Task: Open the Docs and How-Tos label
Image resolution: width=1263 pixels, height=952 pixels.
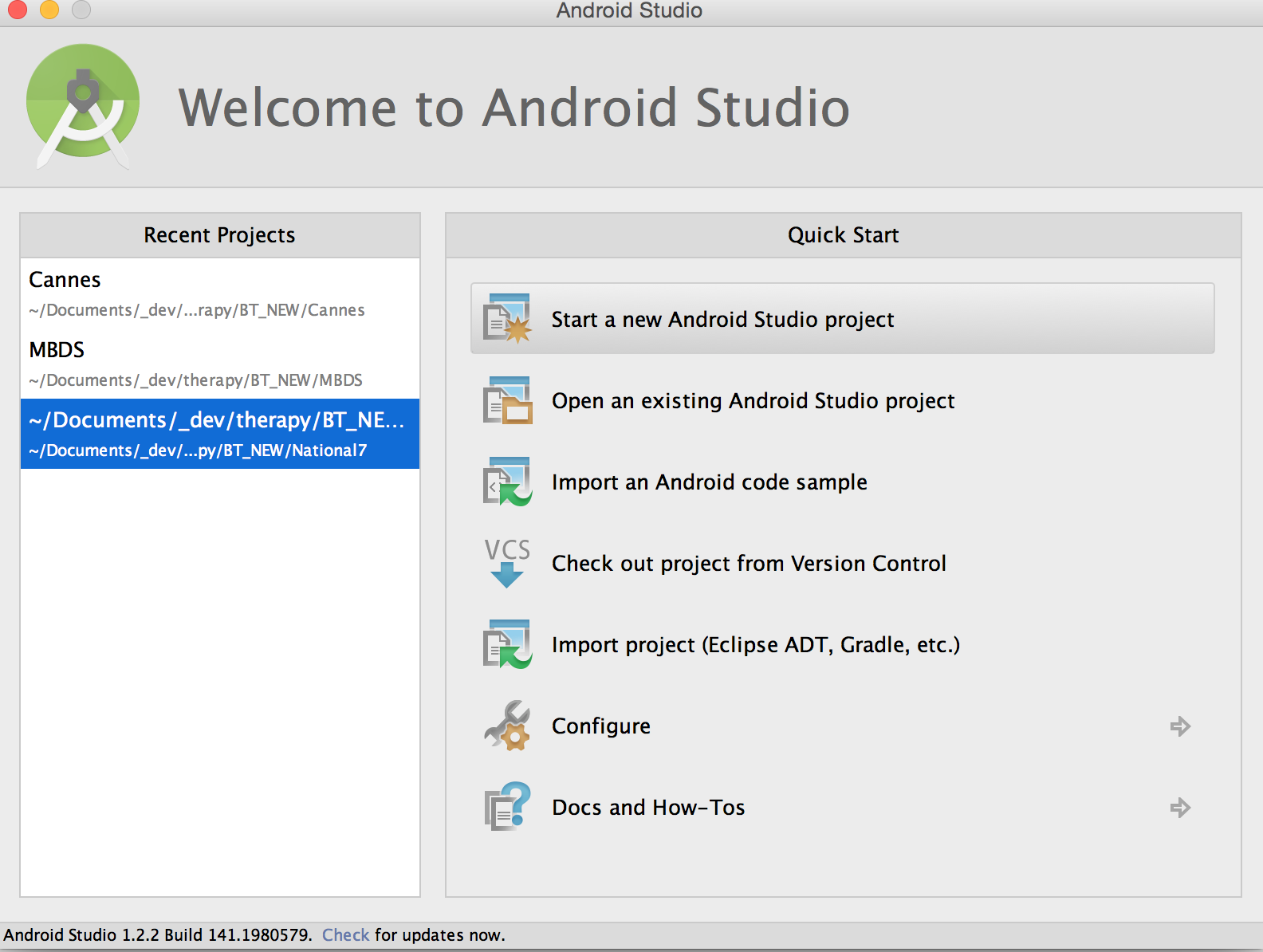Action: tap(648, 808)
